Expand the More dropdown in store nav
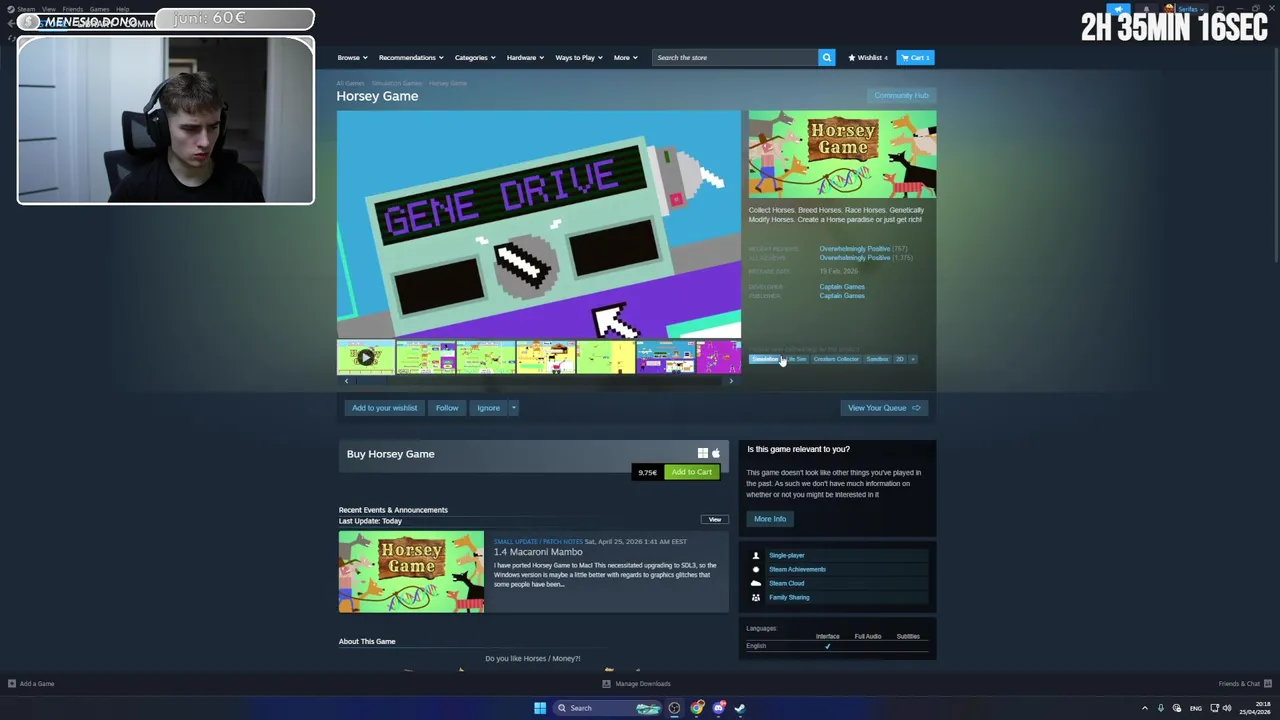Viewport: 1280px width, 720px height. pos(626,57)
